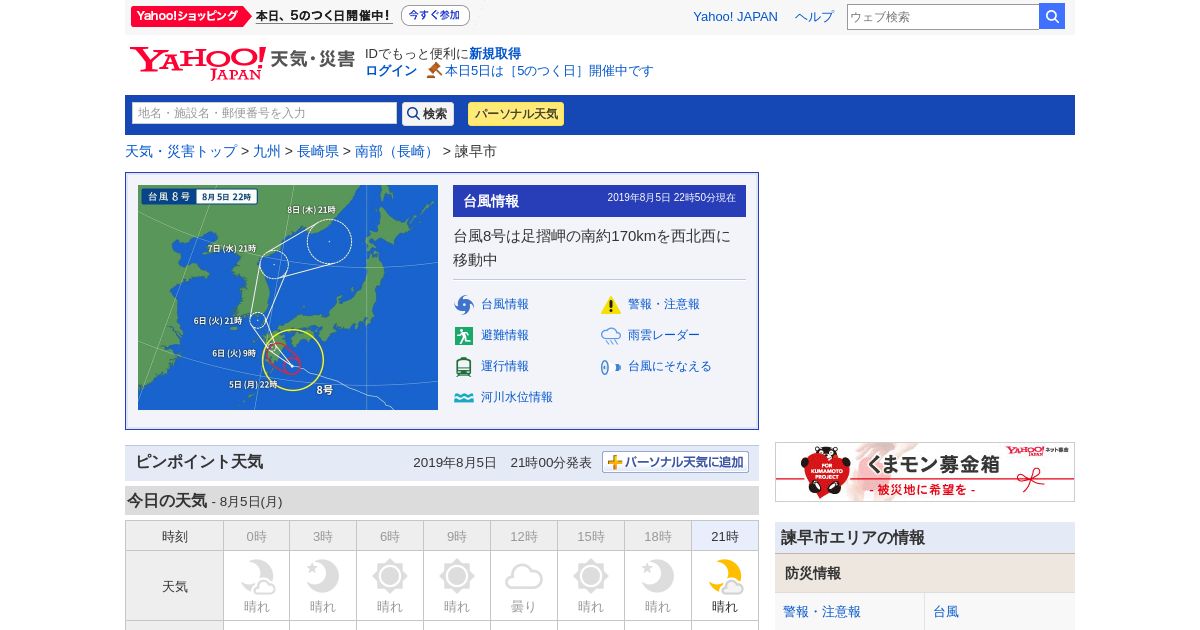Click the 諫早市エリアの情報 heading
The width and height of the screenshot is (1200, 630).
[853, 538]
